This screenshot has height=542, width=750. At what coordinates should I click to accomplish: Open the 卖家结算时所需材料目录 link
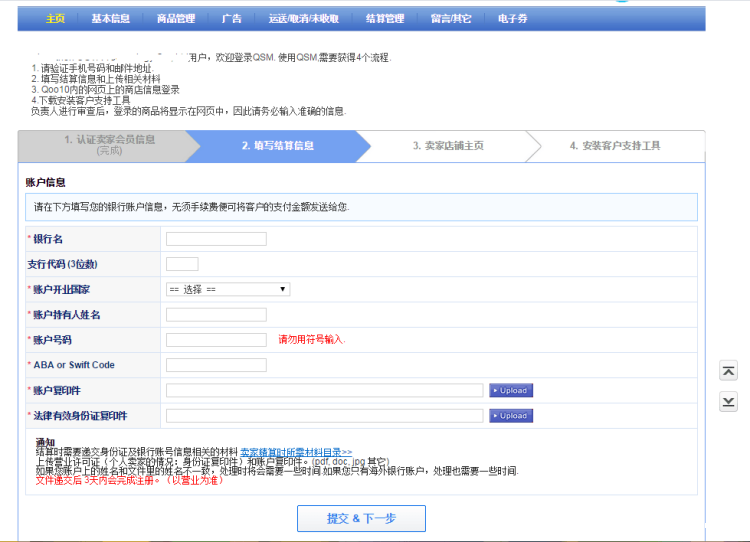pos(296,452)
